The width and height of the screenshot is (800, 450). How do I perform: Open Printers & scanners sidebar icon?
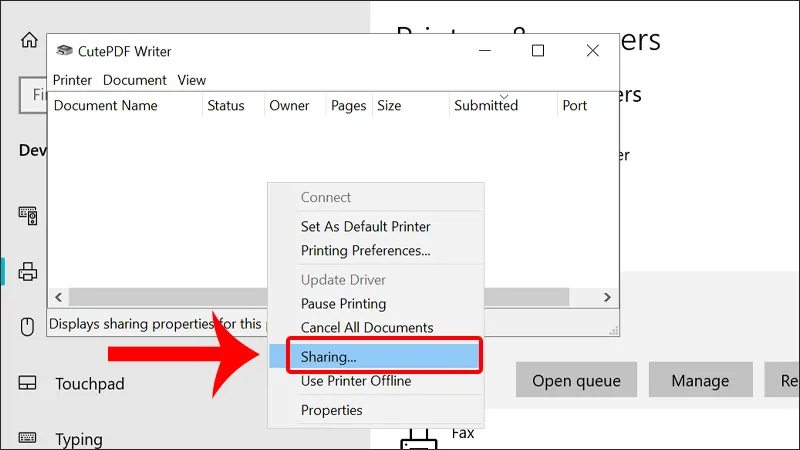(x=28, y=271)
